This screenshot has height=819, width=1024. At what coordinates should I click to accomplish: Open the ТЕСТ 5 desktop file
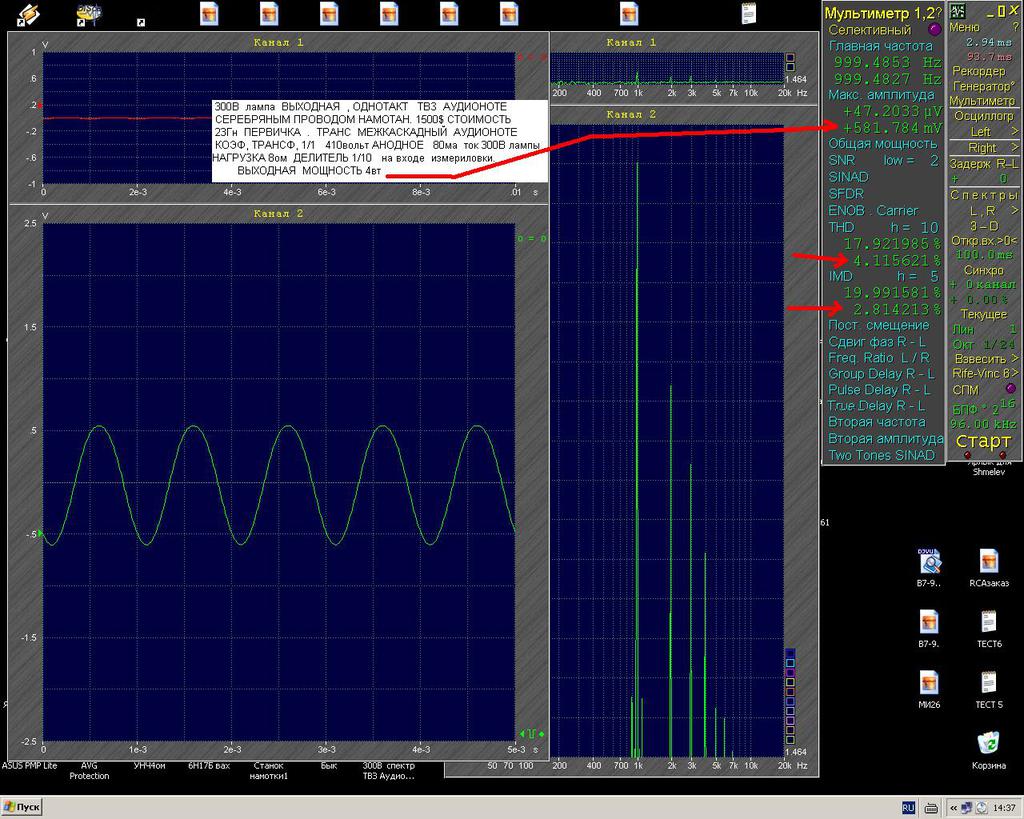click(989, 690)
